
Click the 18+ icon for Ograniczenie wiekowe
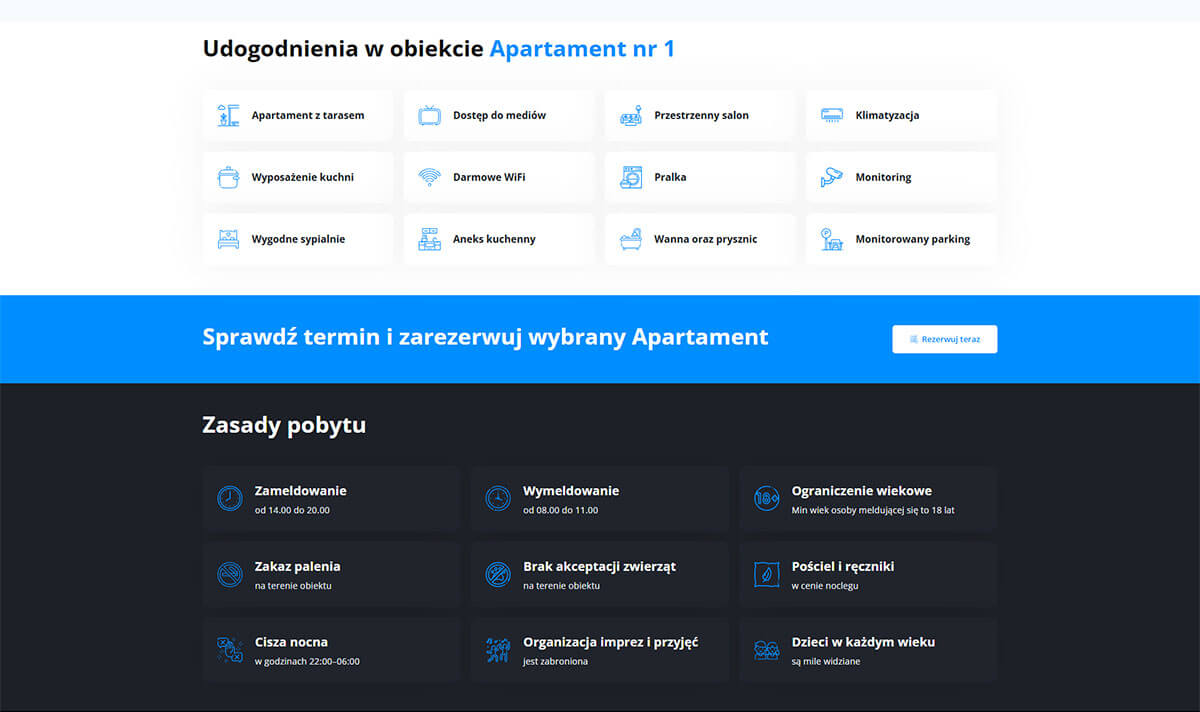tap(766, 498)
